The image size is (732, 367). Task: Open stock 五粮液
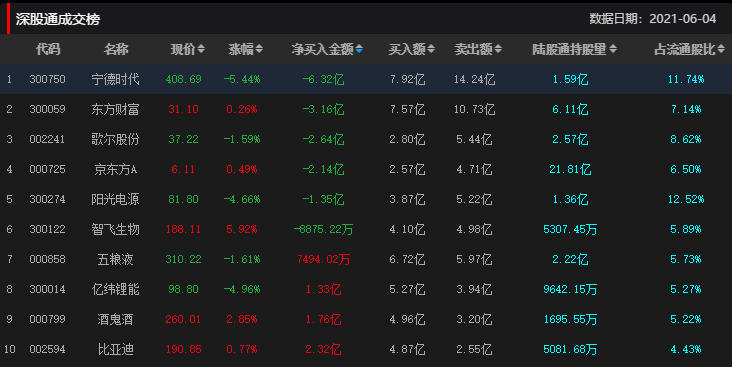coord(115,259)
